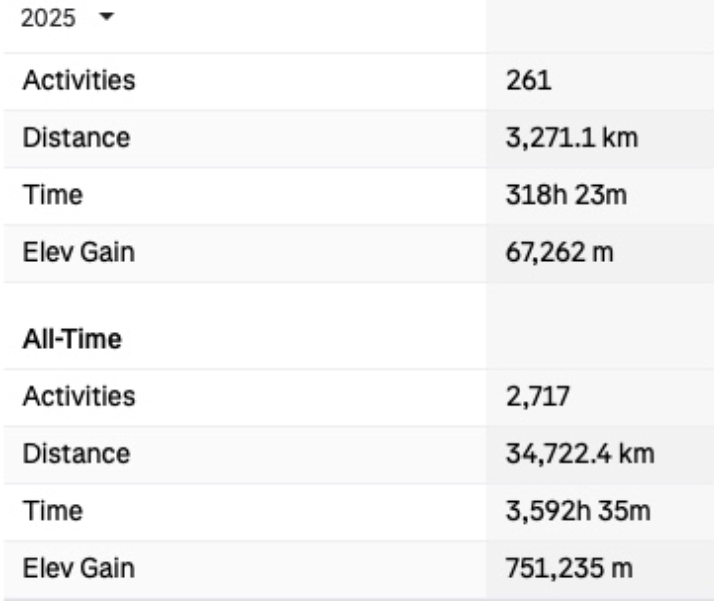This screenshot has height=601, width=714.
Task: Select the Elev Gain label under All-Time
Action: (x=78, y=569)
